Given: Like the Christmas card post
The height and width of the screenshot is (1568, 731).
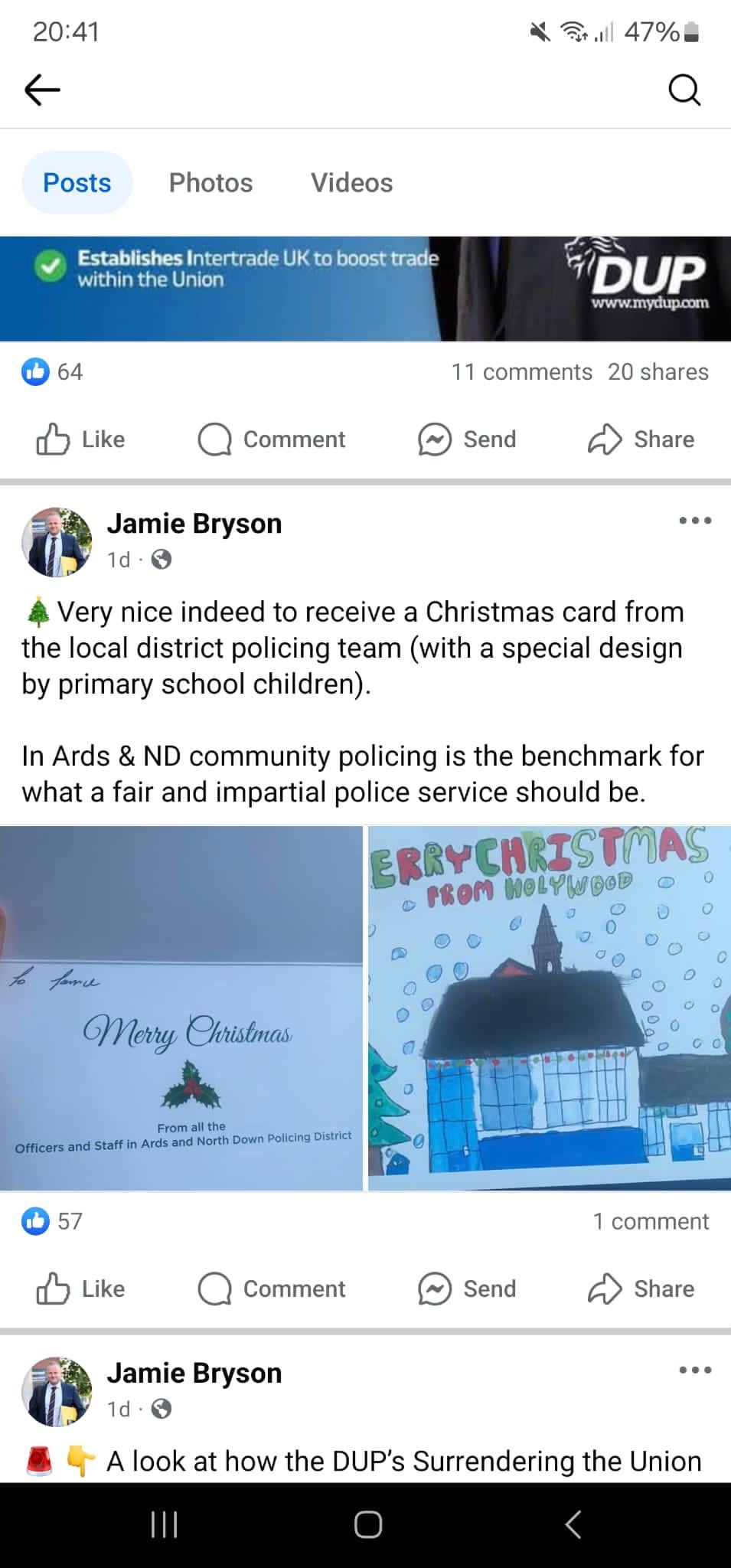Looking at the screenshot, I should [x=80, y=1289].
